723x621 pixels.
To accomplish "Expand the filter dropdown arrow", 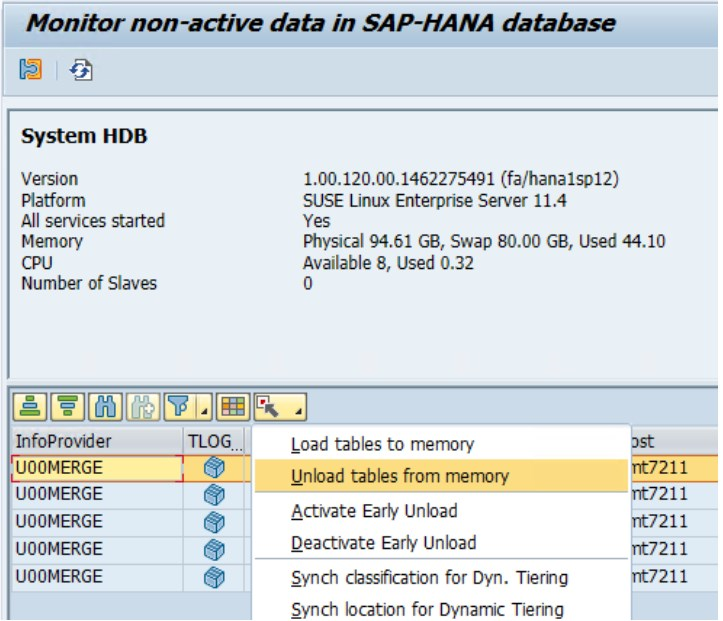I will point(204,407).
